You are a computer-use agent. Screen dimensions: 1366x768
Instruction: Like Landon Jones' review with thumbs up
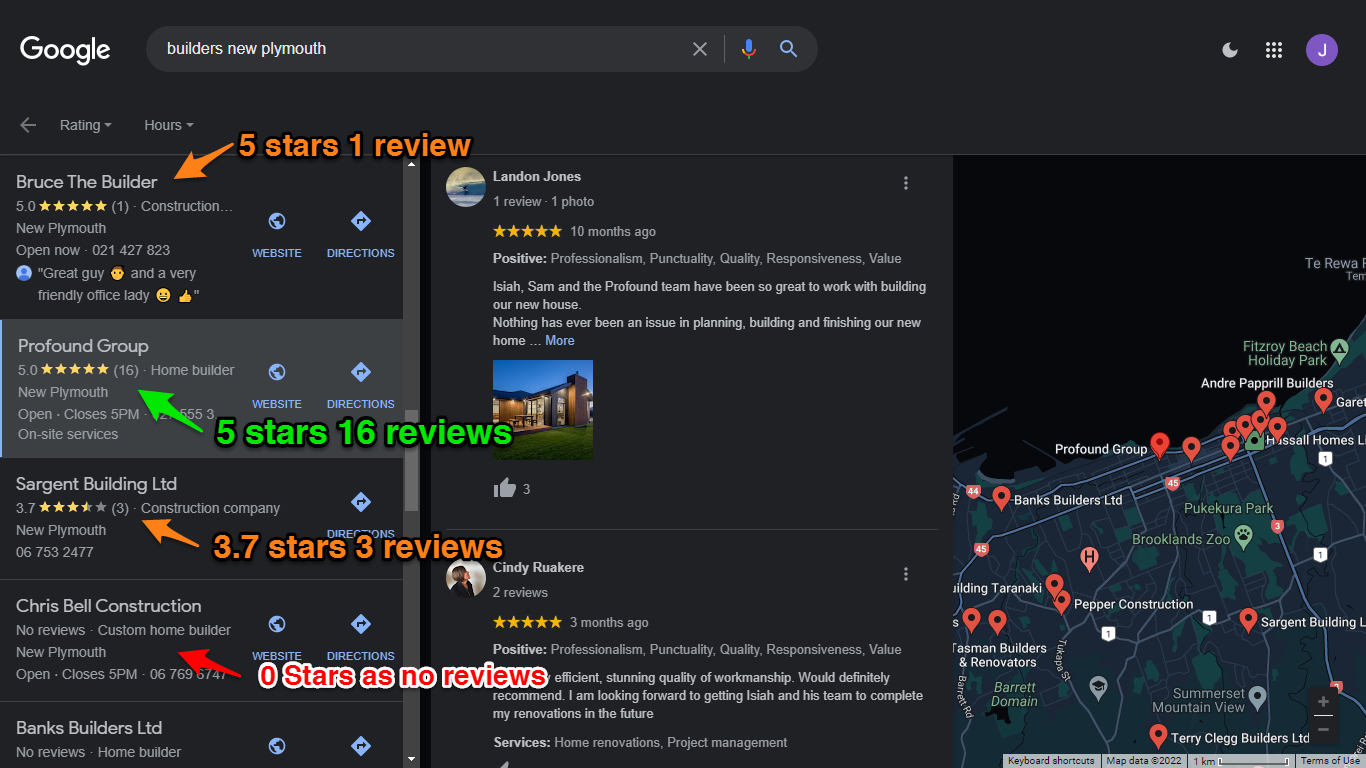[x=505, y=488]
